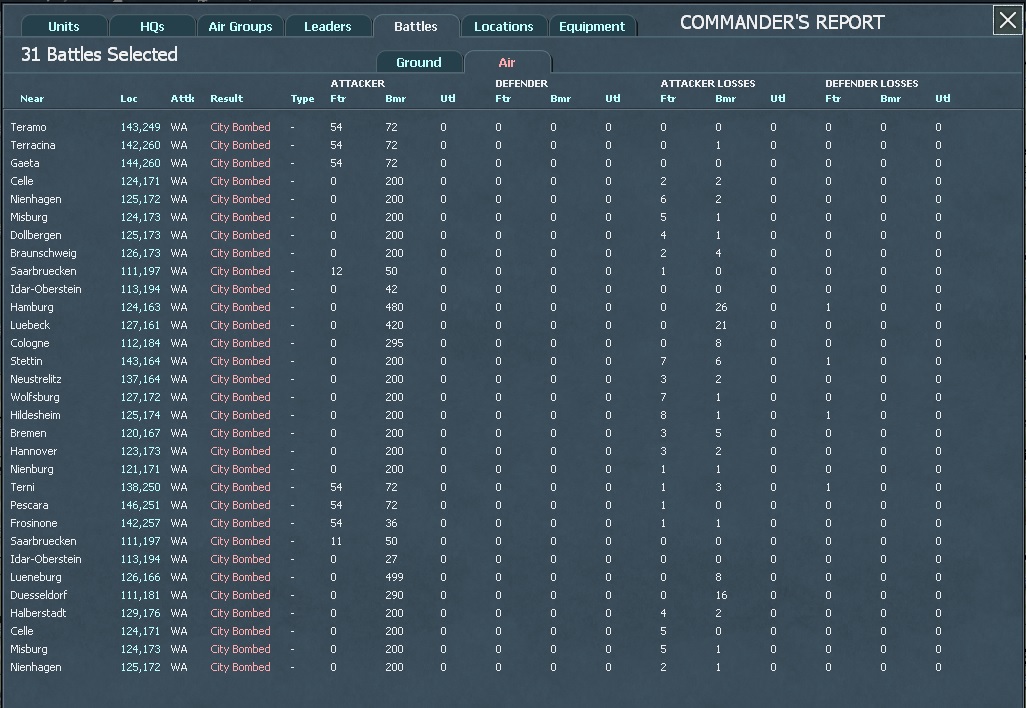Sort by Defender Losses Ftr header

tap(832, 99)
